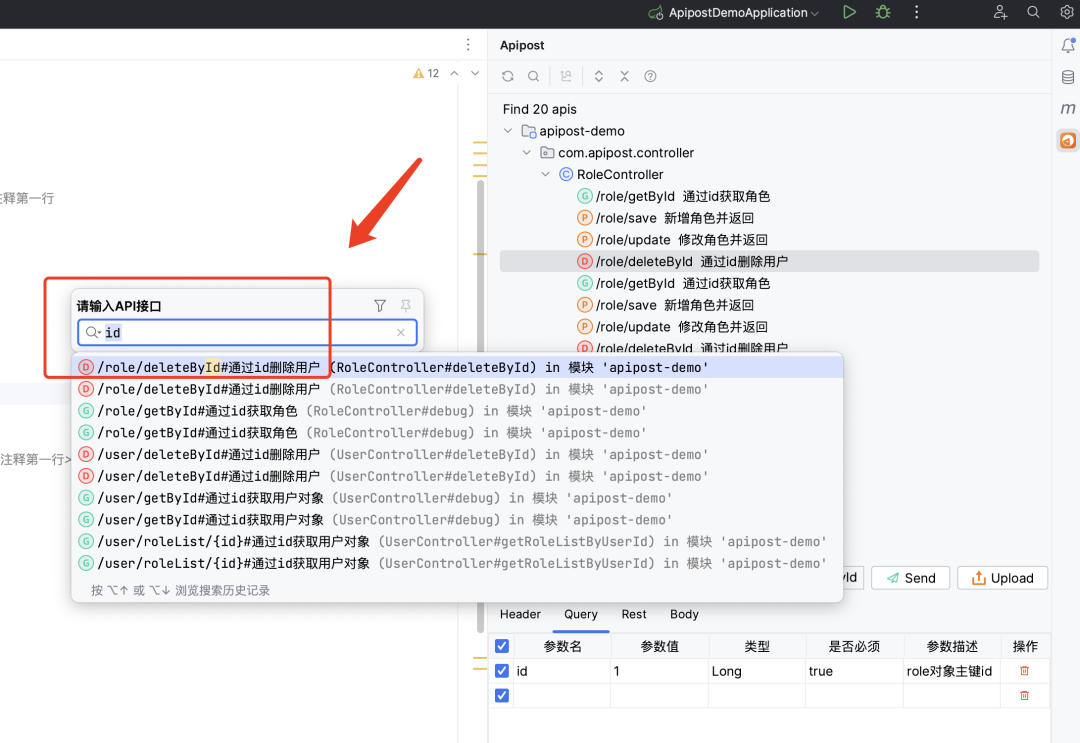Collapse the apipost-demo tree node
This screenshot has height=743, width=1080.
(508, 131)
